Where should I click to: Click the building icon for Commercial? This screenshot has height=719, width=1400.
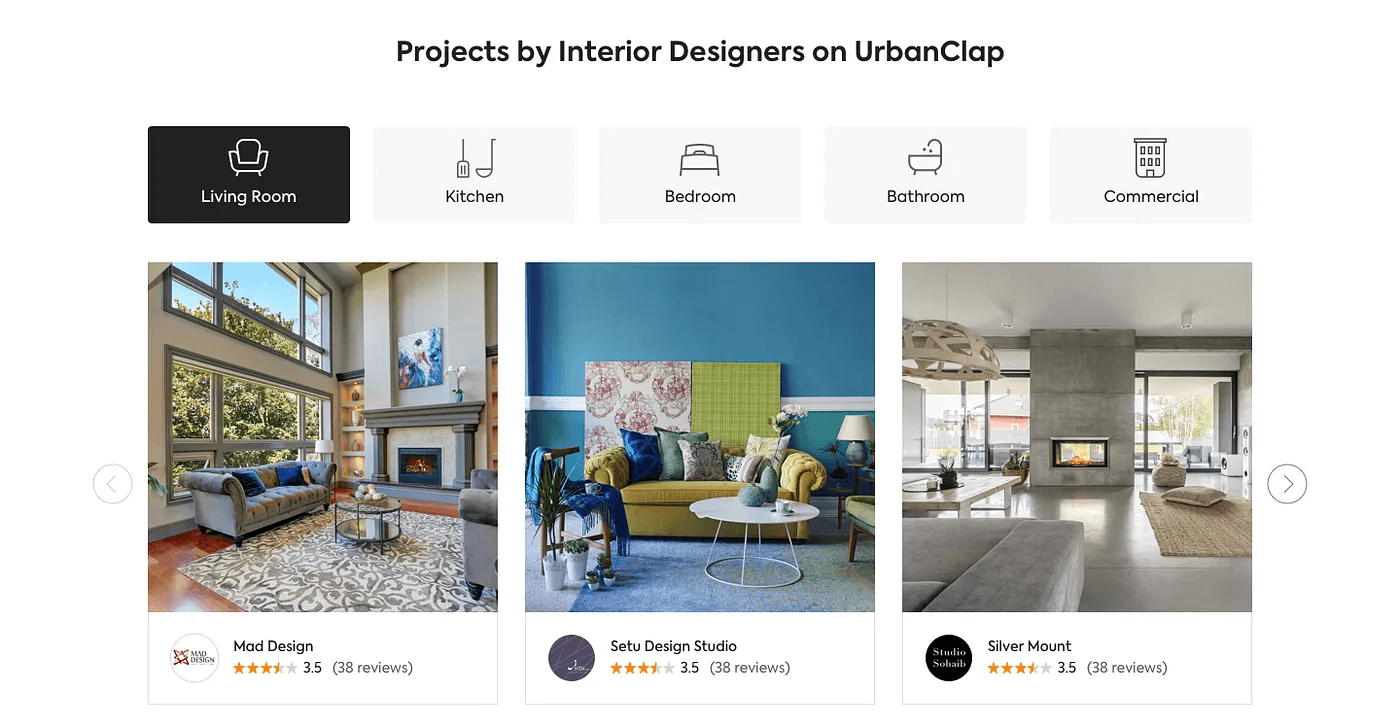point(1151,158)
